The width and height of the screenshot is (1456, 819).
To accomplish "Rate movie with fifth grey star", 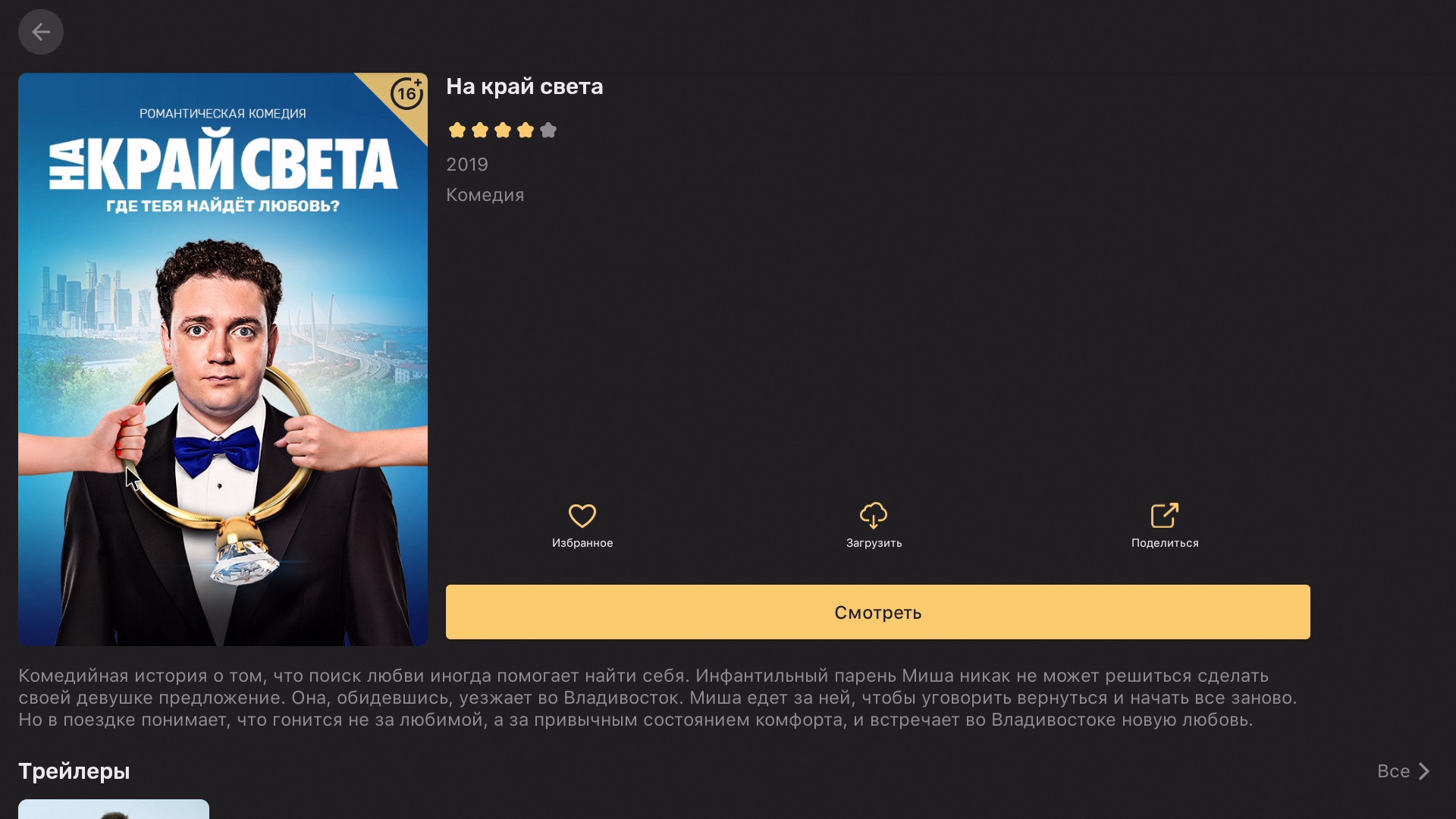I will point(548,130).
